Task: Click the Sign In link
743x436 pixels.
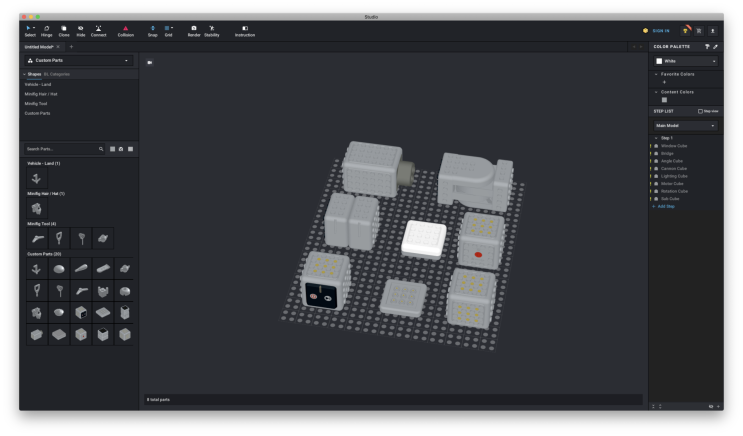Action: coord(660,31)
